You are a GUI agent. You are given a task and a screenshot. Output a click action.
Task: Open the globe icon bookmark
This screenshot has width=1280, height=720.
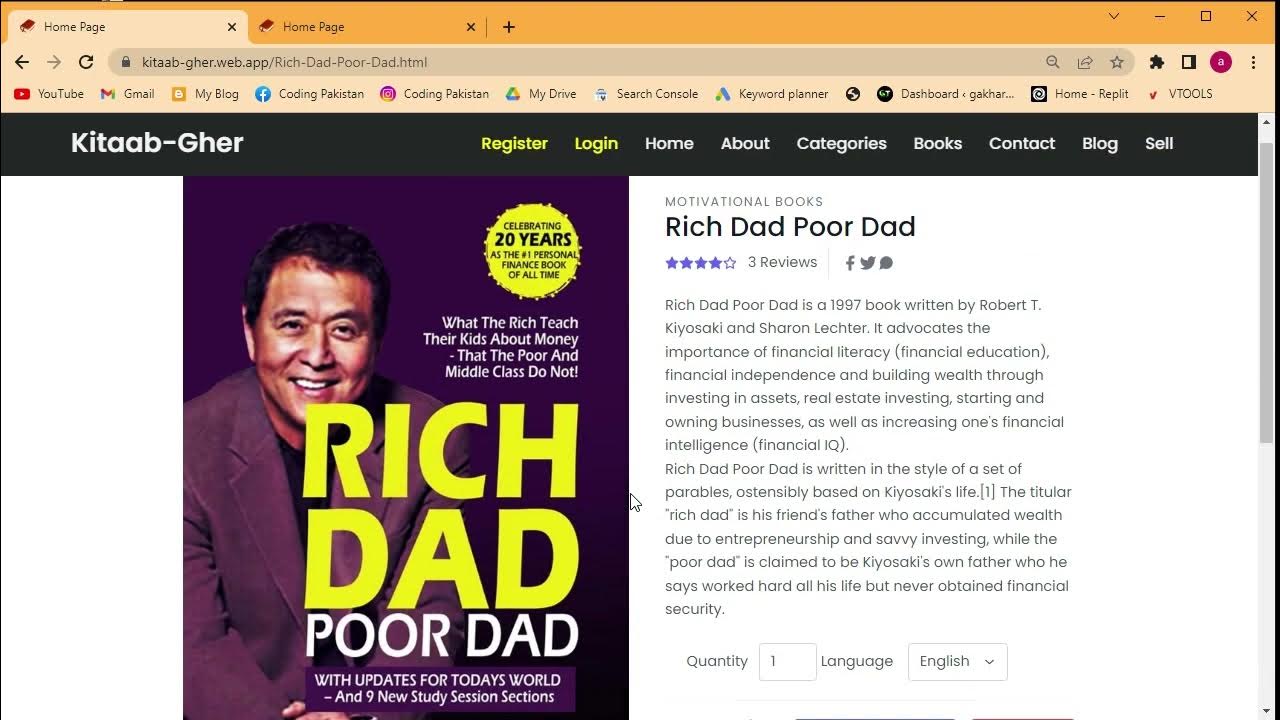tap(853, 94)
